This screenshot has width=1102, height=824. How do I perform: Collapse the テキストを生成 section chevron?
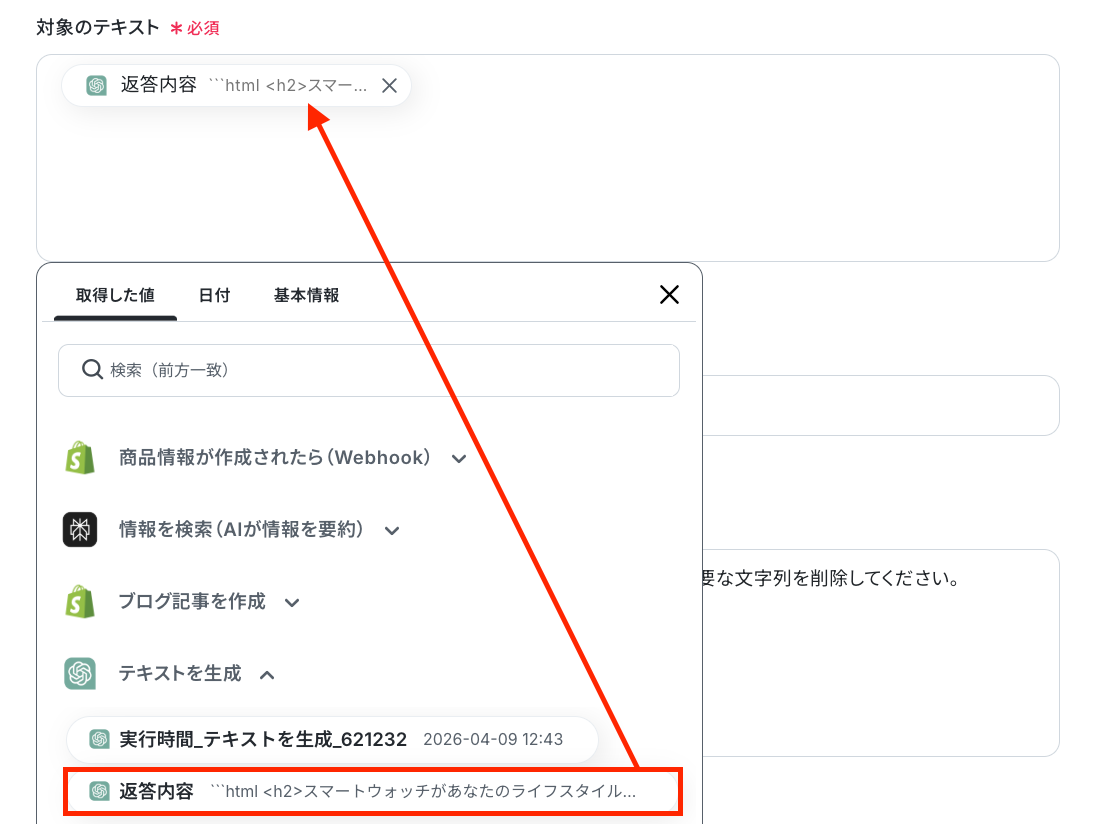(267, 675)
